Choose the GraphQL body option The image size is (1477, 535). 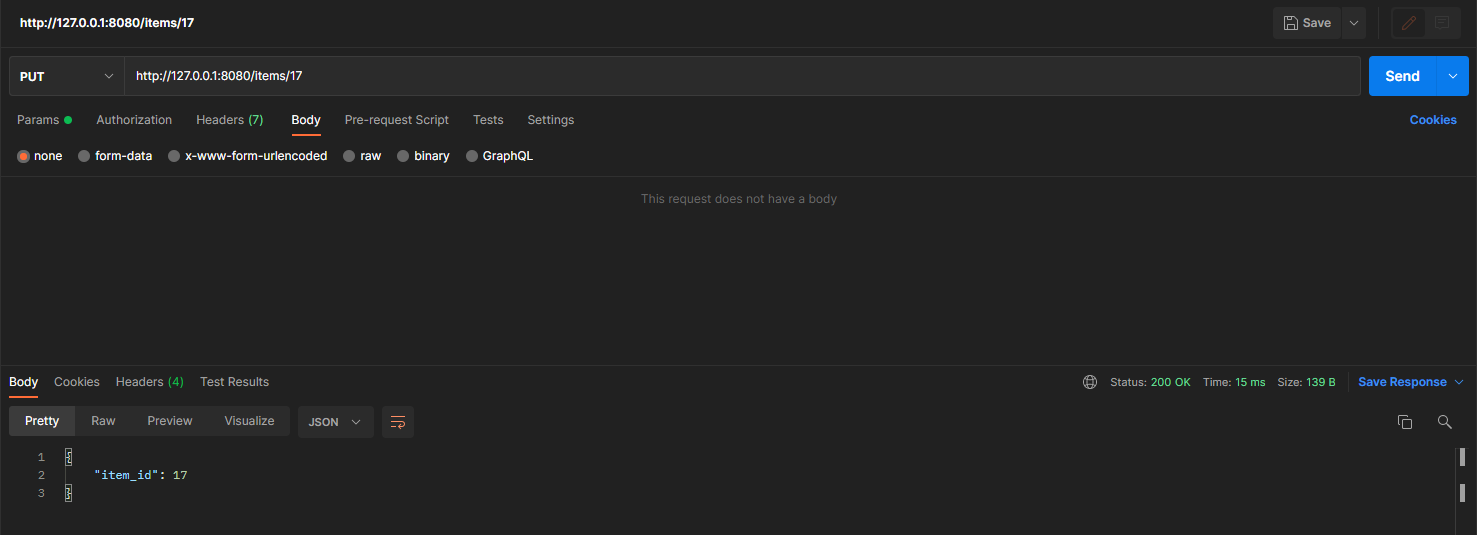click(499, 156)
